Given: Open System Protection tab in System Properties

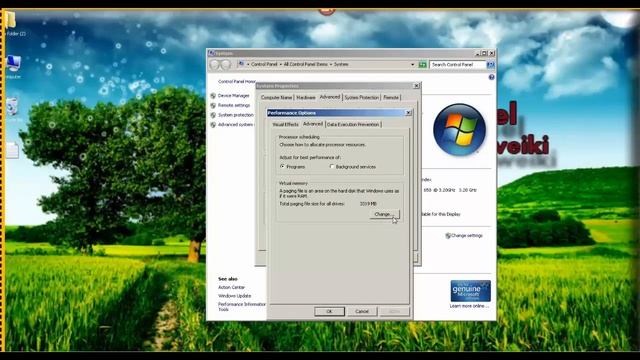Looking at the screenshot, I should (362, 98).
